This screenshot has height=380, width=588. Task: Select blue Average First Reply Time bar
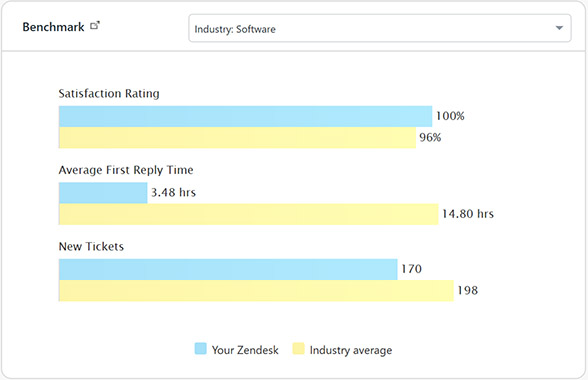click(x=103, y=193)
